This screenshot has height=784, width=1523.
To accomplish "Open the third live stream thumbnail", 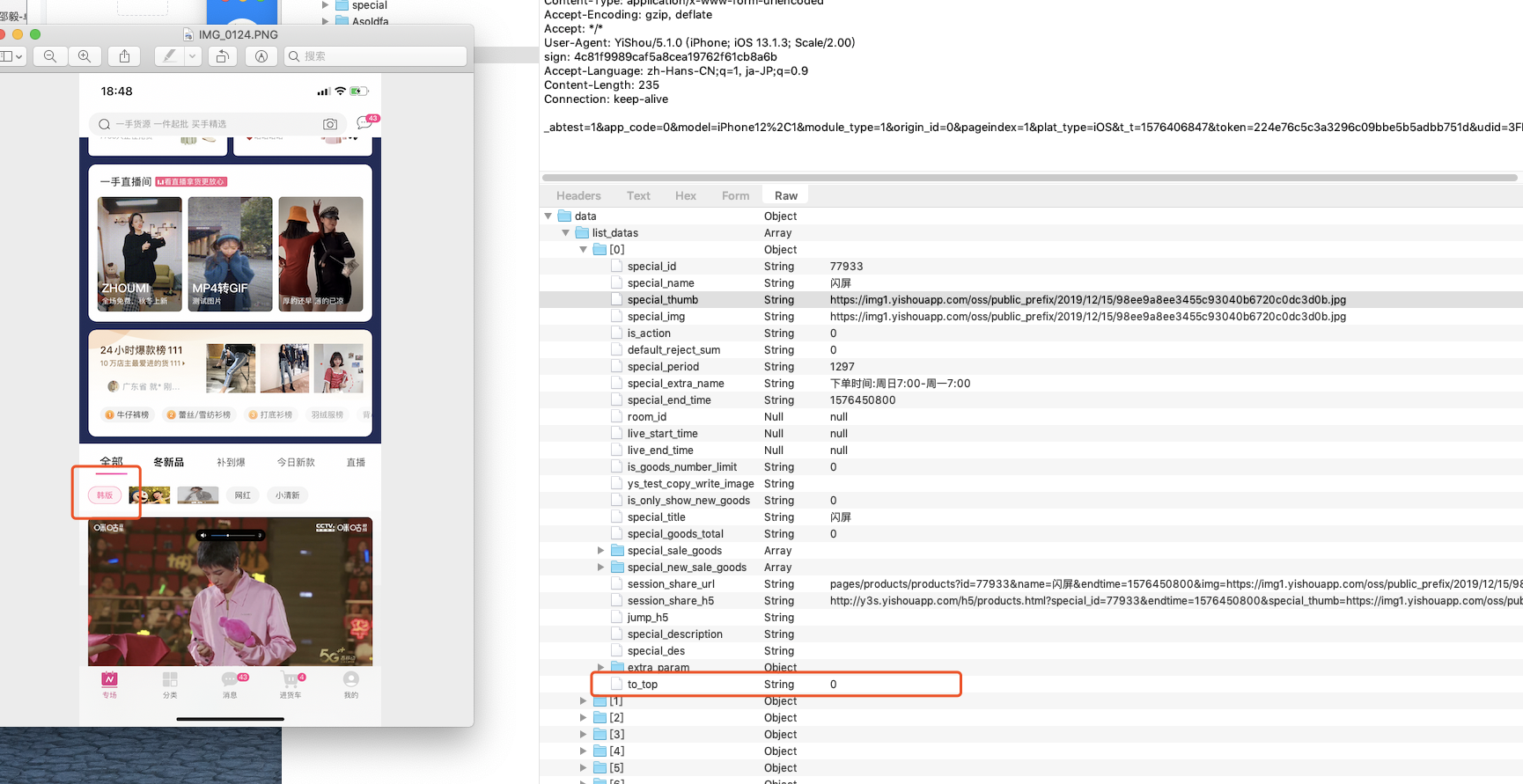I will tap(320, 253).
